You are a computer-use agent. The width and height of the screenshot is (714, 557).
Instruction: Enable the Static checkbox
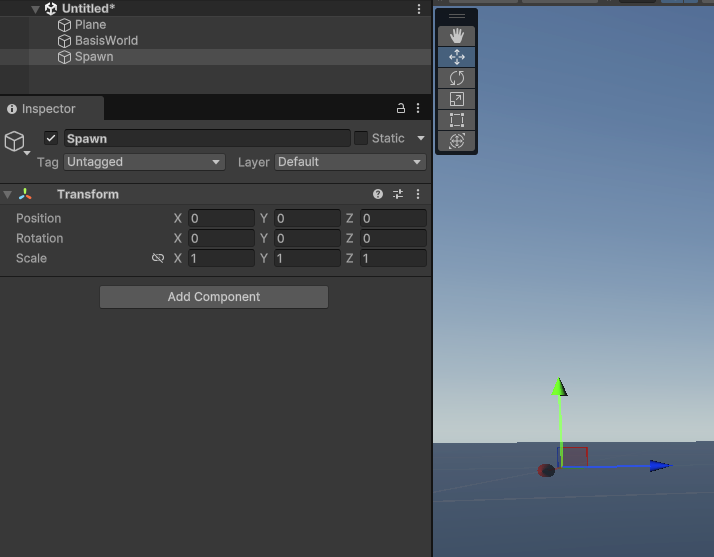(x=361, y=138)
